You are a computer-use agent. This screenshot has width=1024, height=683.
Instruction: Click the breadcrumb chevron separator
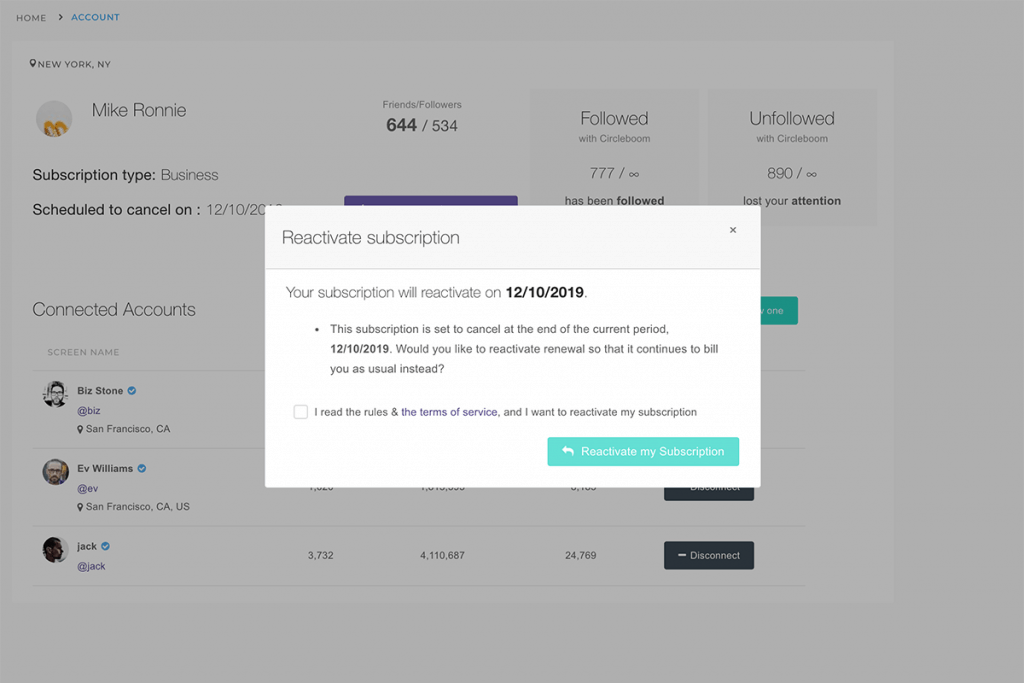(60, 17)
